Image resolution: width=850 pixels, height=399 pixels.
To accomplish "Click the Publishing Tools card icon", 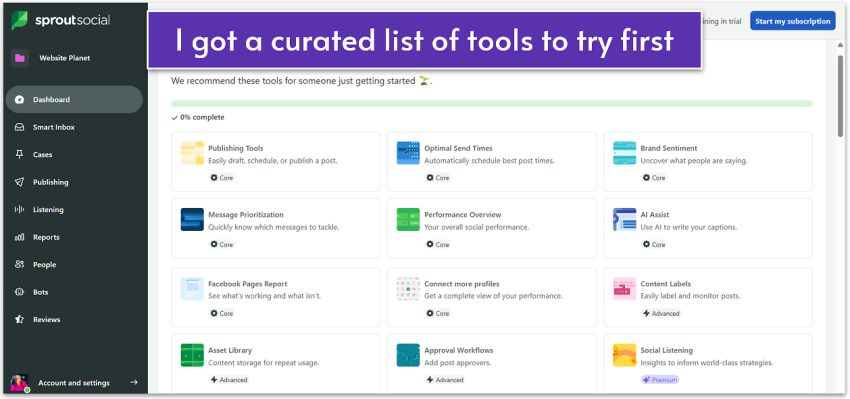I will click(192, 153).
